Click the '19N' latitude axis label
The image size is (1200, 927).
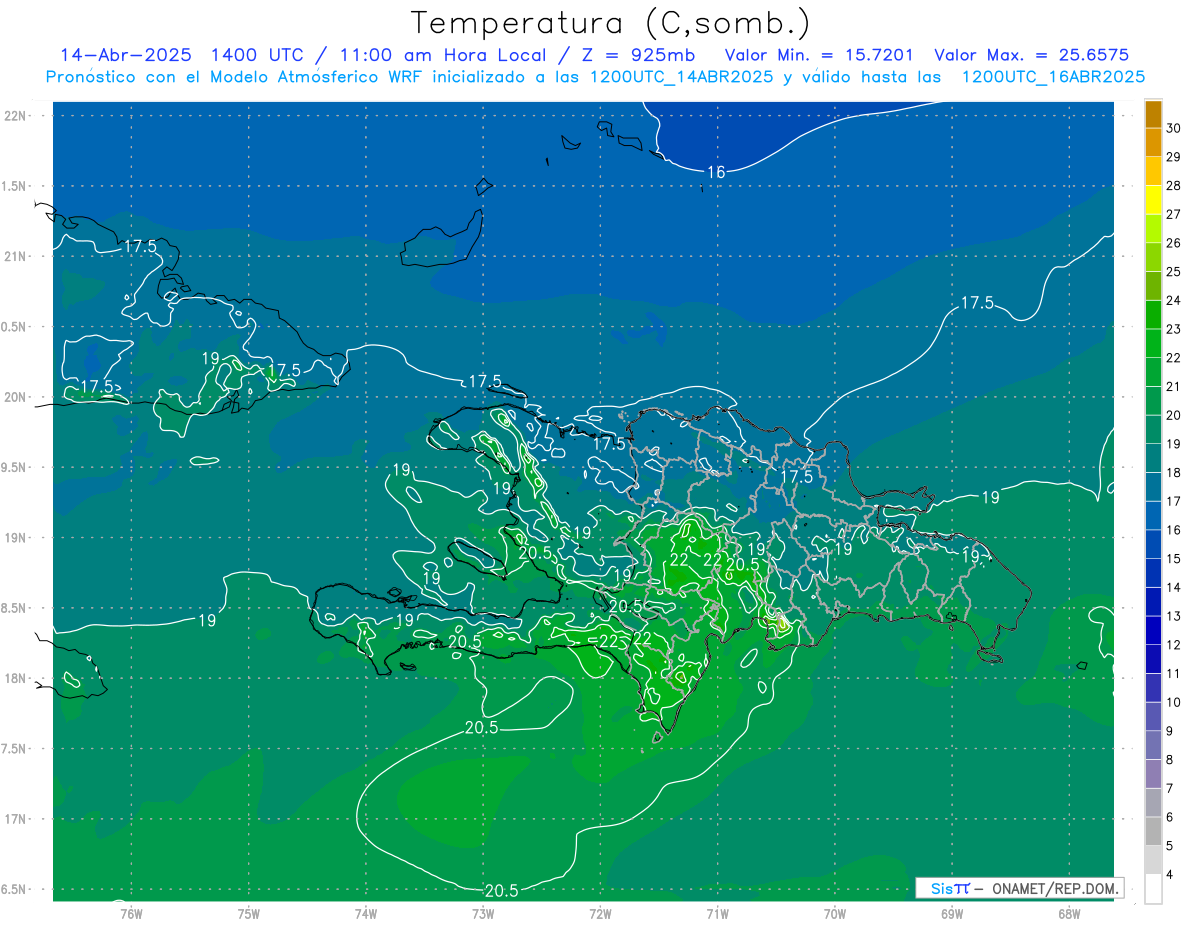(16, 538)
